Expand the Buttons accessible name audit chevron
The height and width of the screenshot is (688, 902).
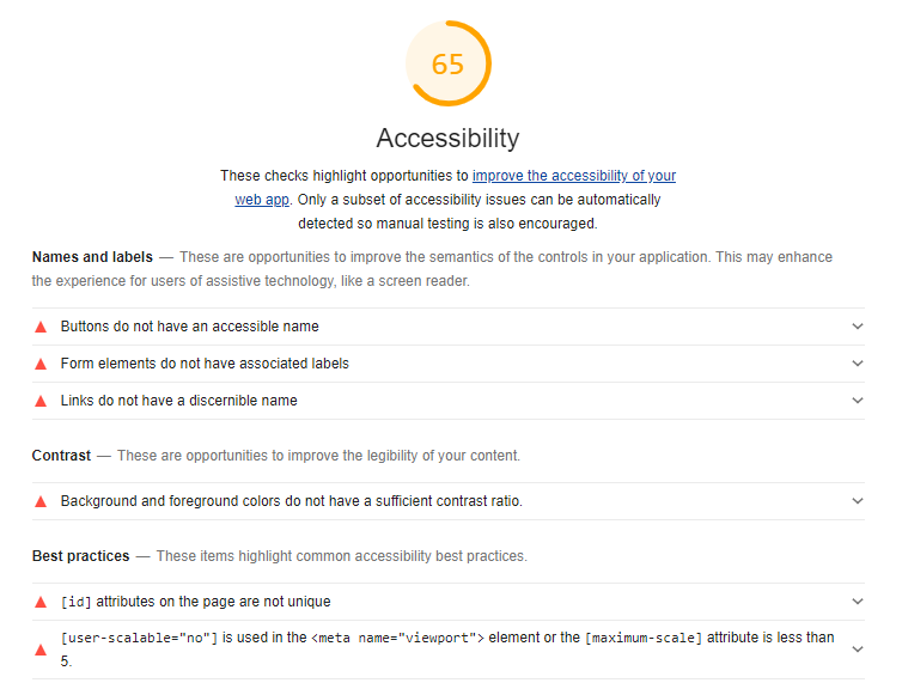(857, 326)
